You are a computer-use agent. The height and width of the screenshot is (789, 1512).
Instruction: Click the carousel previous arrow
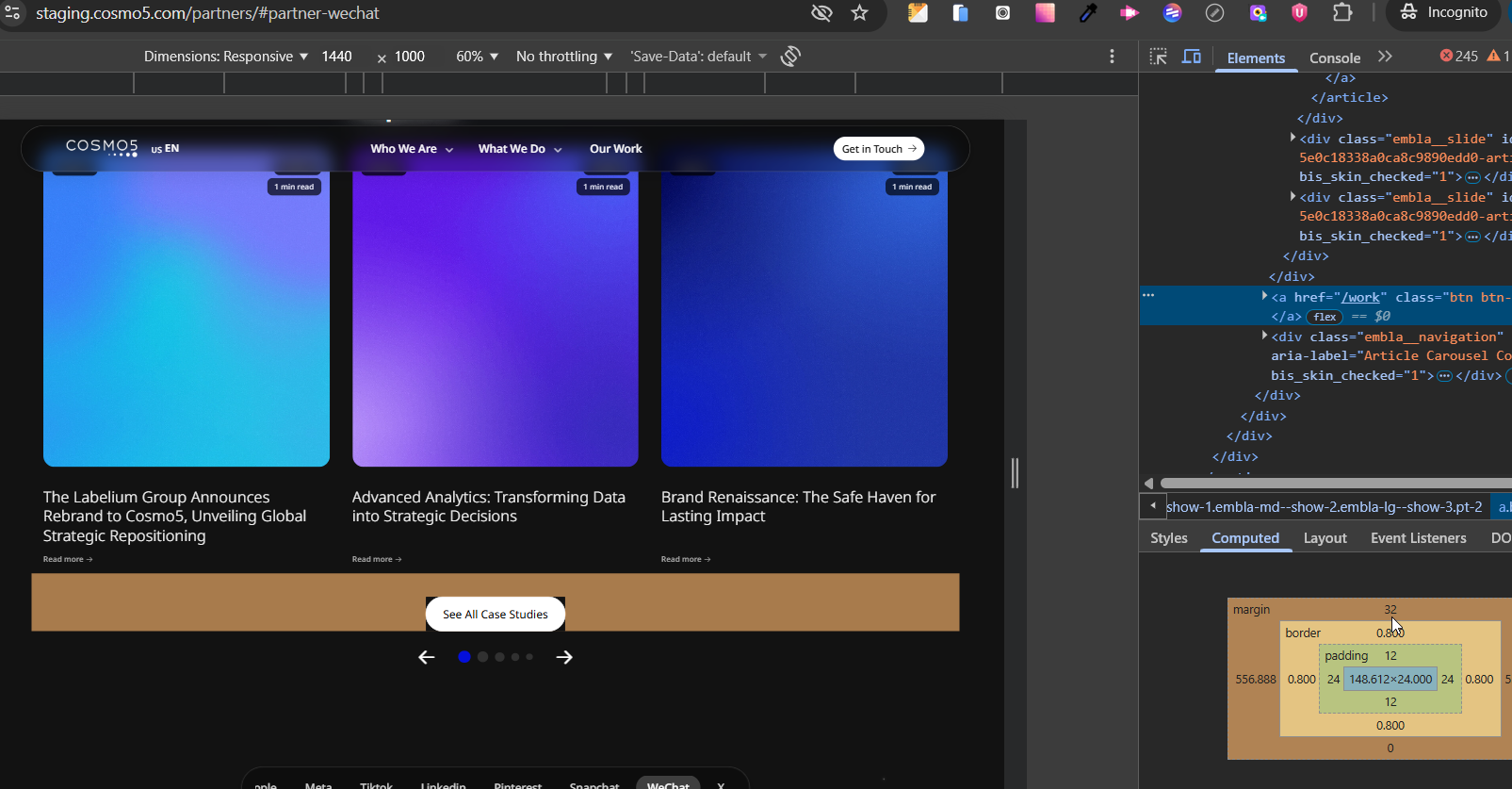[427, 657]
